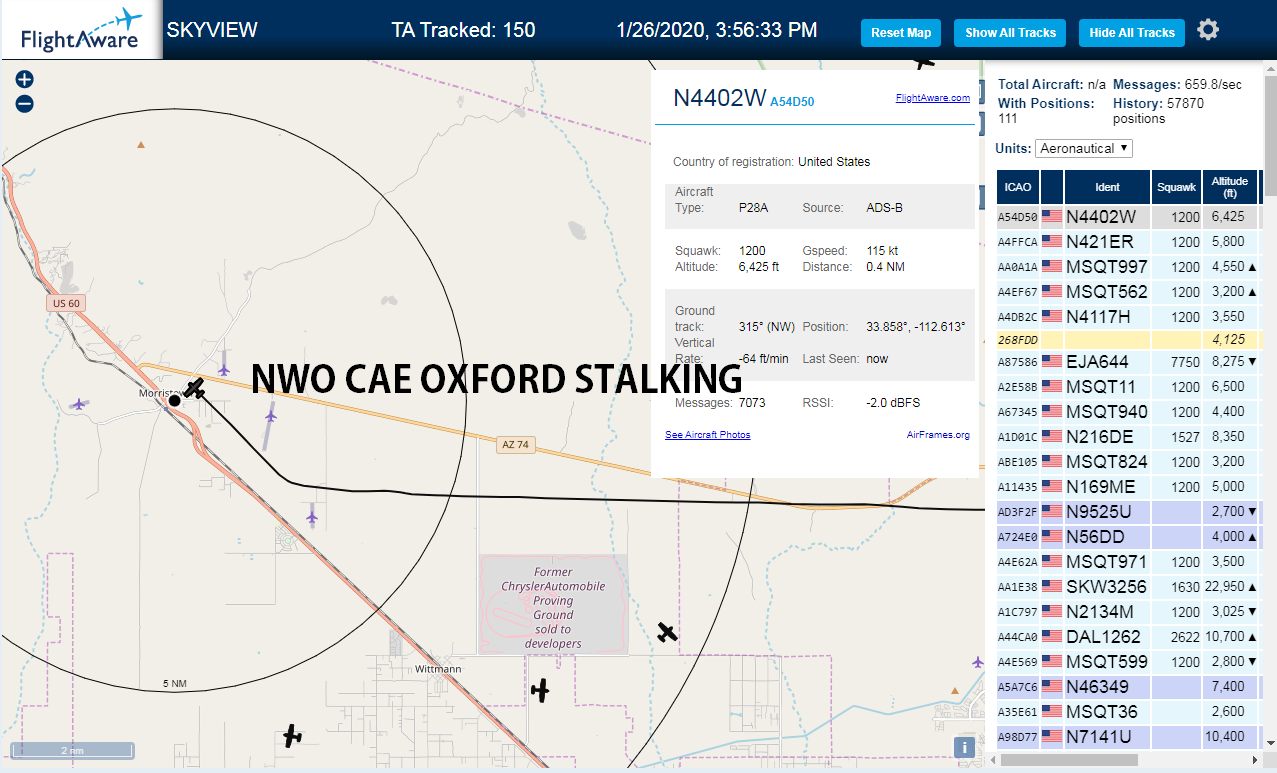This screenshot has width=1277, height=773.
Task: Select MSQT971 row in table
Action: pos(1128,561)
